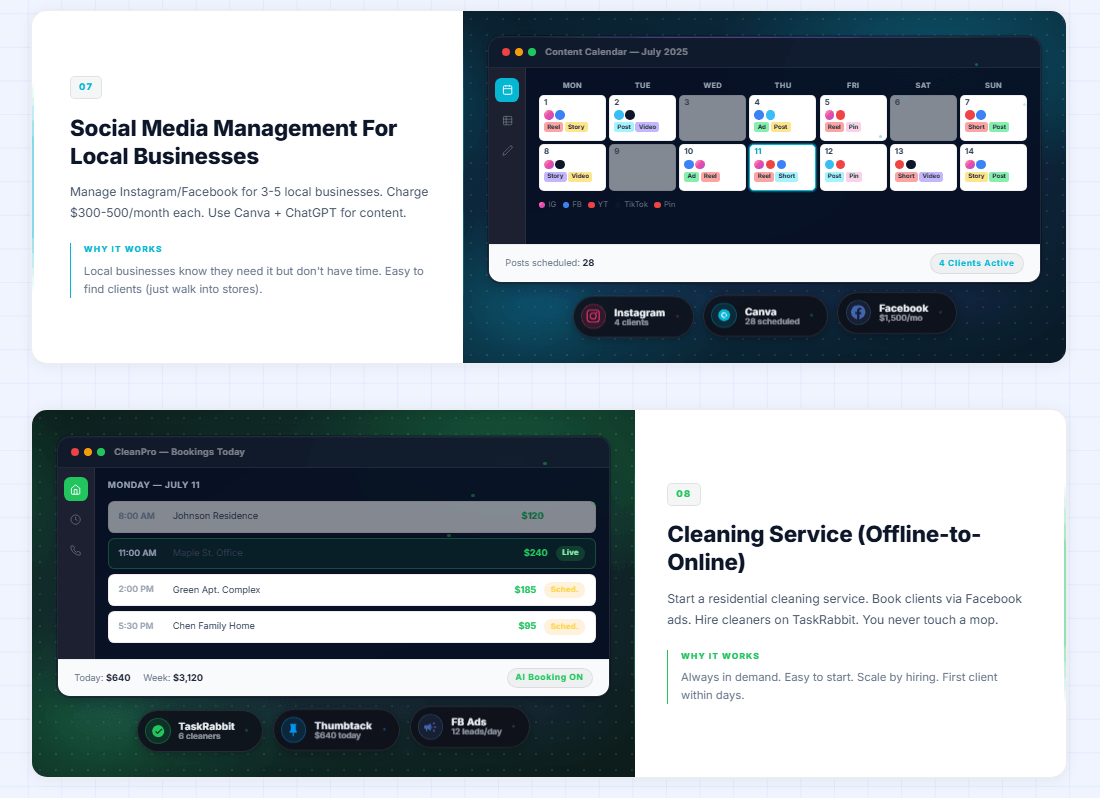Click the TaskRabbit checkmark icon

(158, 731)
